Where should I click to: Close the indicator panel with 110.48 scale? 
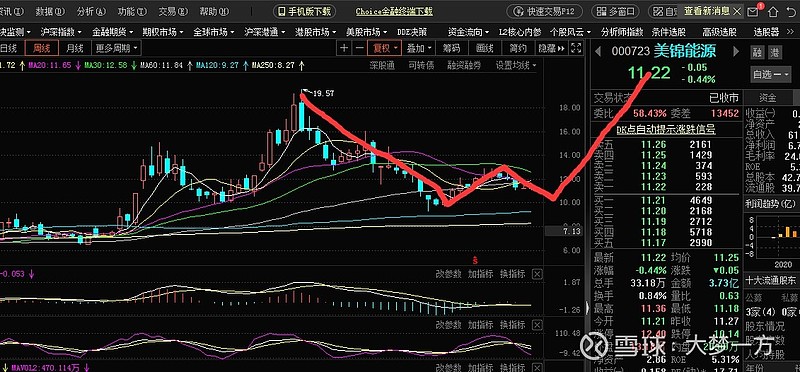[x=537, y=324]
